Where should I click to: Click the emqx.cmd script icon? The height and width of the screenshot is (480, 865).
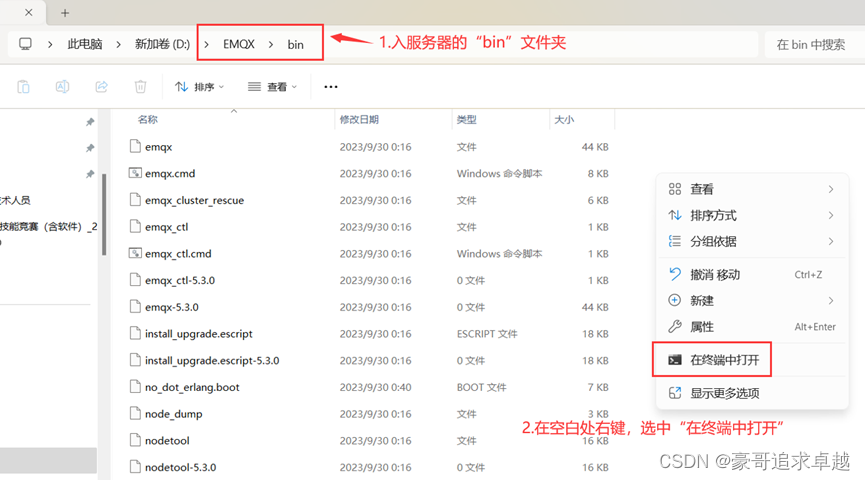[135, 173]
